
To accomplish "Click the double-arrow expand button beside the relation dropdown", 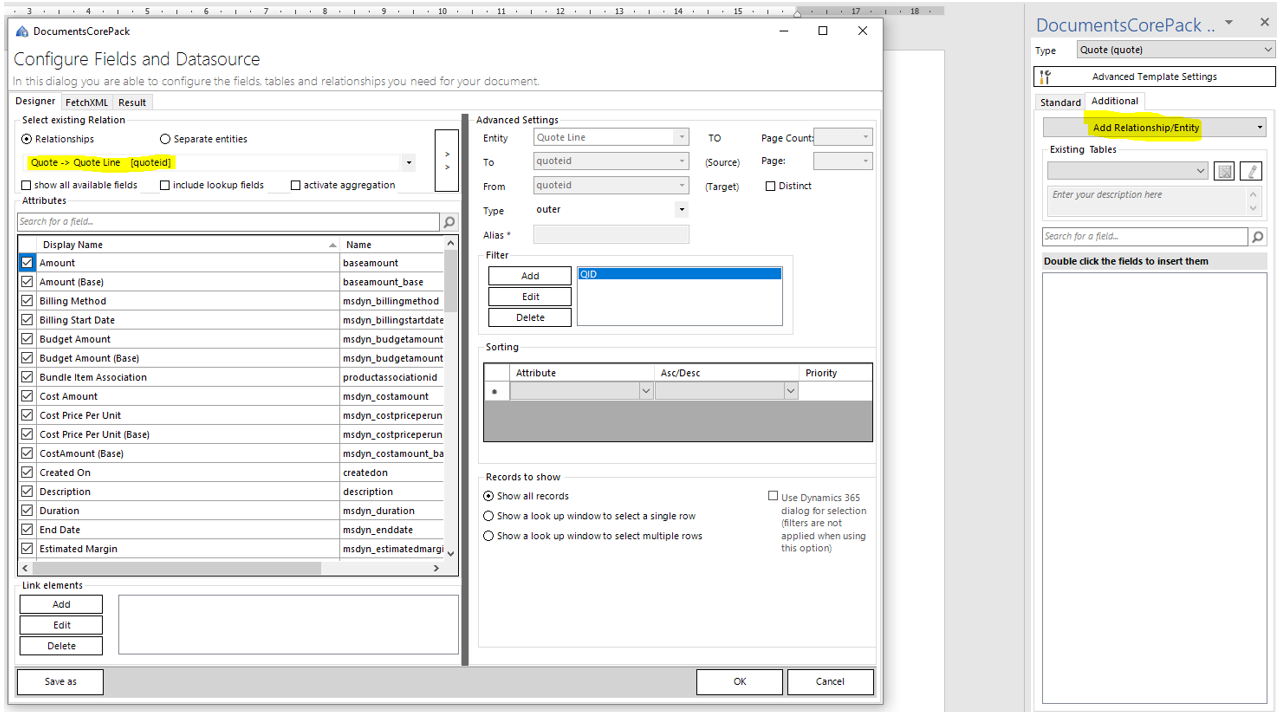I will coord(446,160).
